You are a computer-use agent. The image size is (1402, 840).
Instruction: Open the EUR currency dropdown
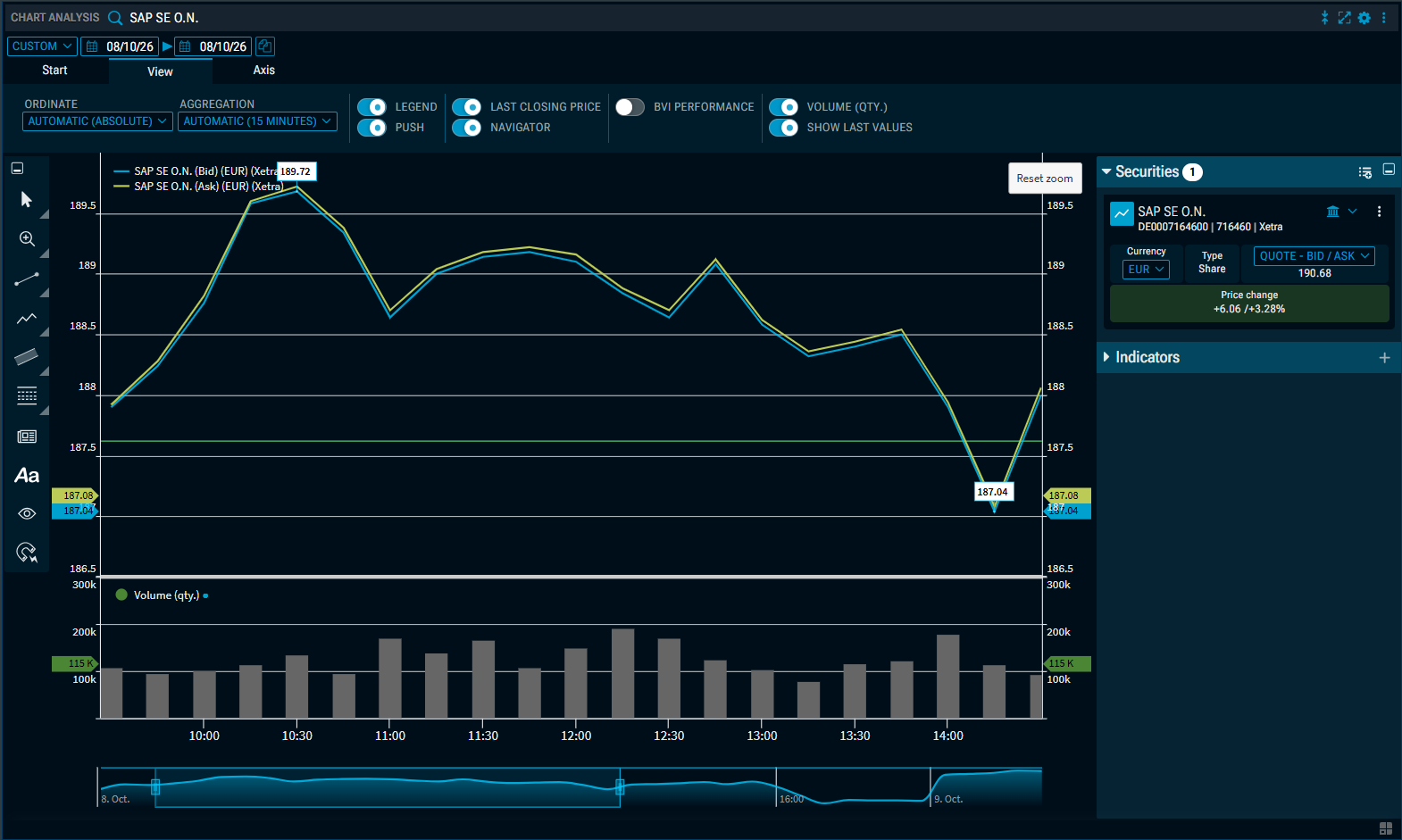tap(1146, 270)
